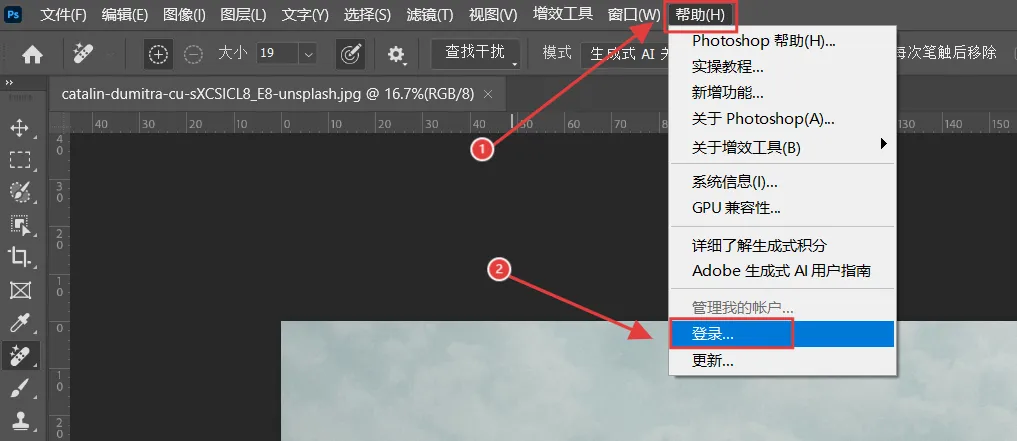Choose Adobe 生成式 AI 用户指南 entry
Viewport: 1017px width, 441px height.
pyautogui.click(x=782, y=270)
